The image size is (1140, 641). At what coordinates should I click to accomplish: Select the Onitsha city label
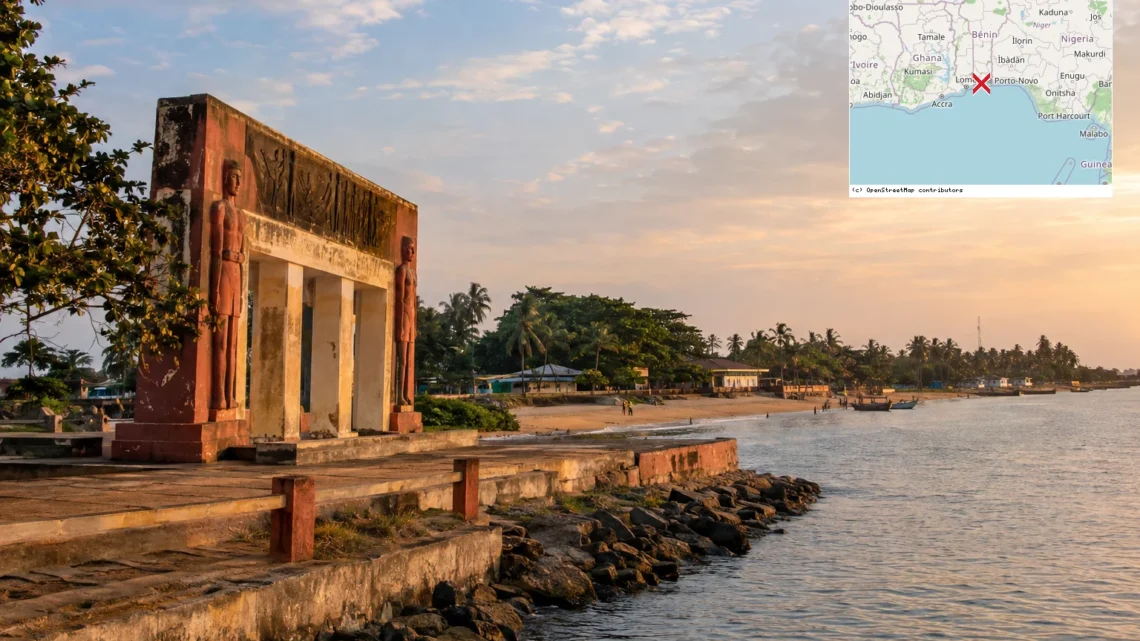(1059, 93)
